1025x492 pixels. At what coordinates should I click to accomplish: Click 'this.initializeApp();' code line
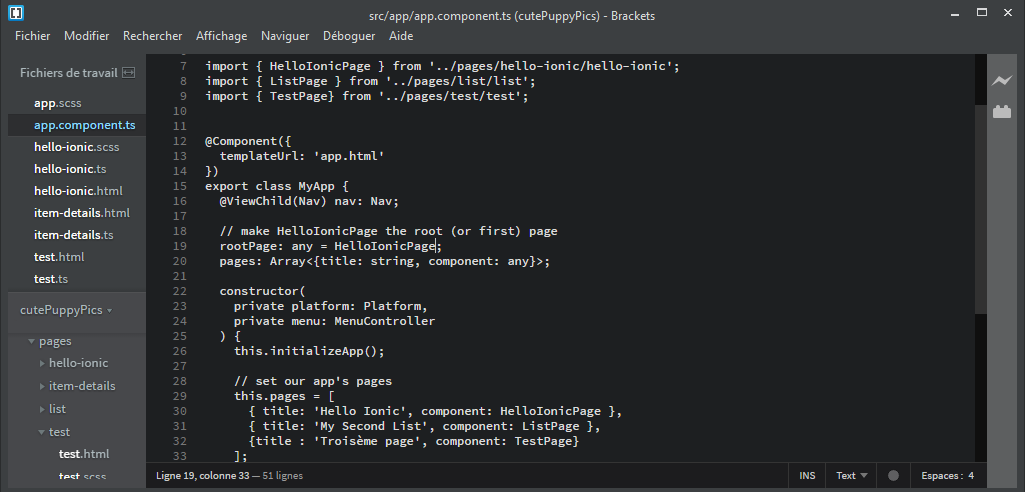click(309, 352)
